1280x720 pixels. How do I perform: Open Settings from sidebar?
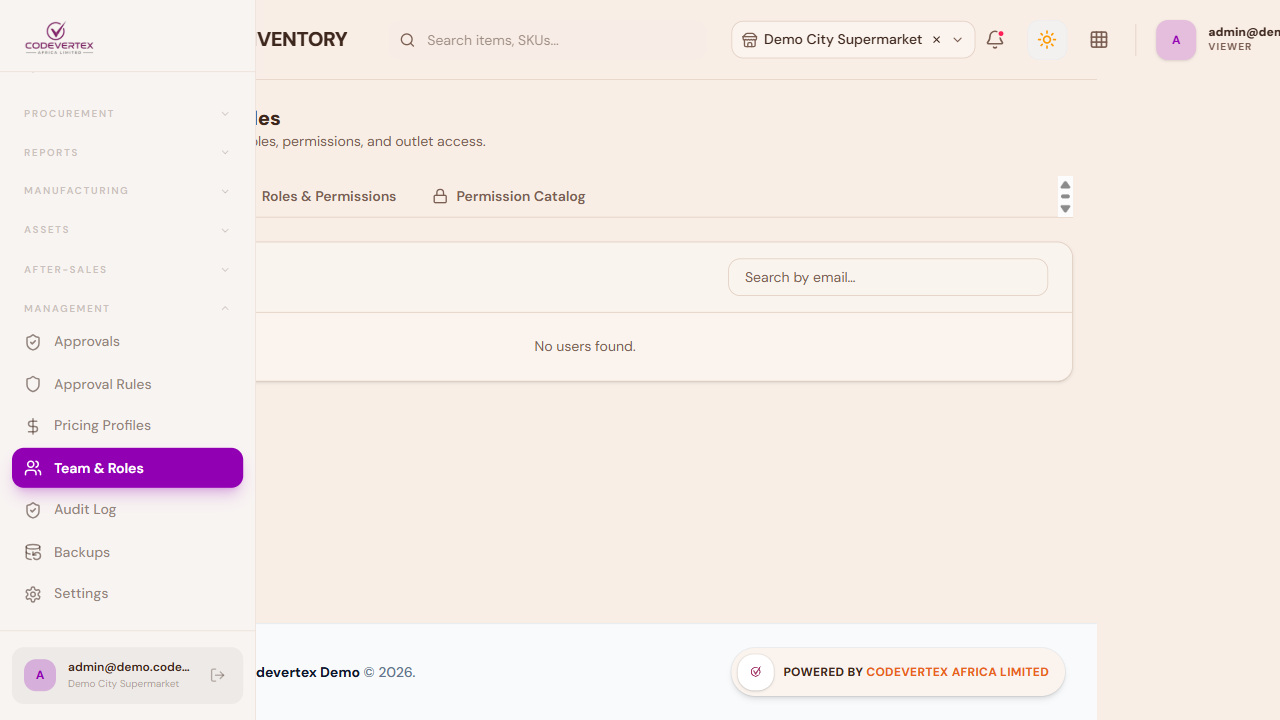(x=127, y=594)
